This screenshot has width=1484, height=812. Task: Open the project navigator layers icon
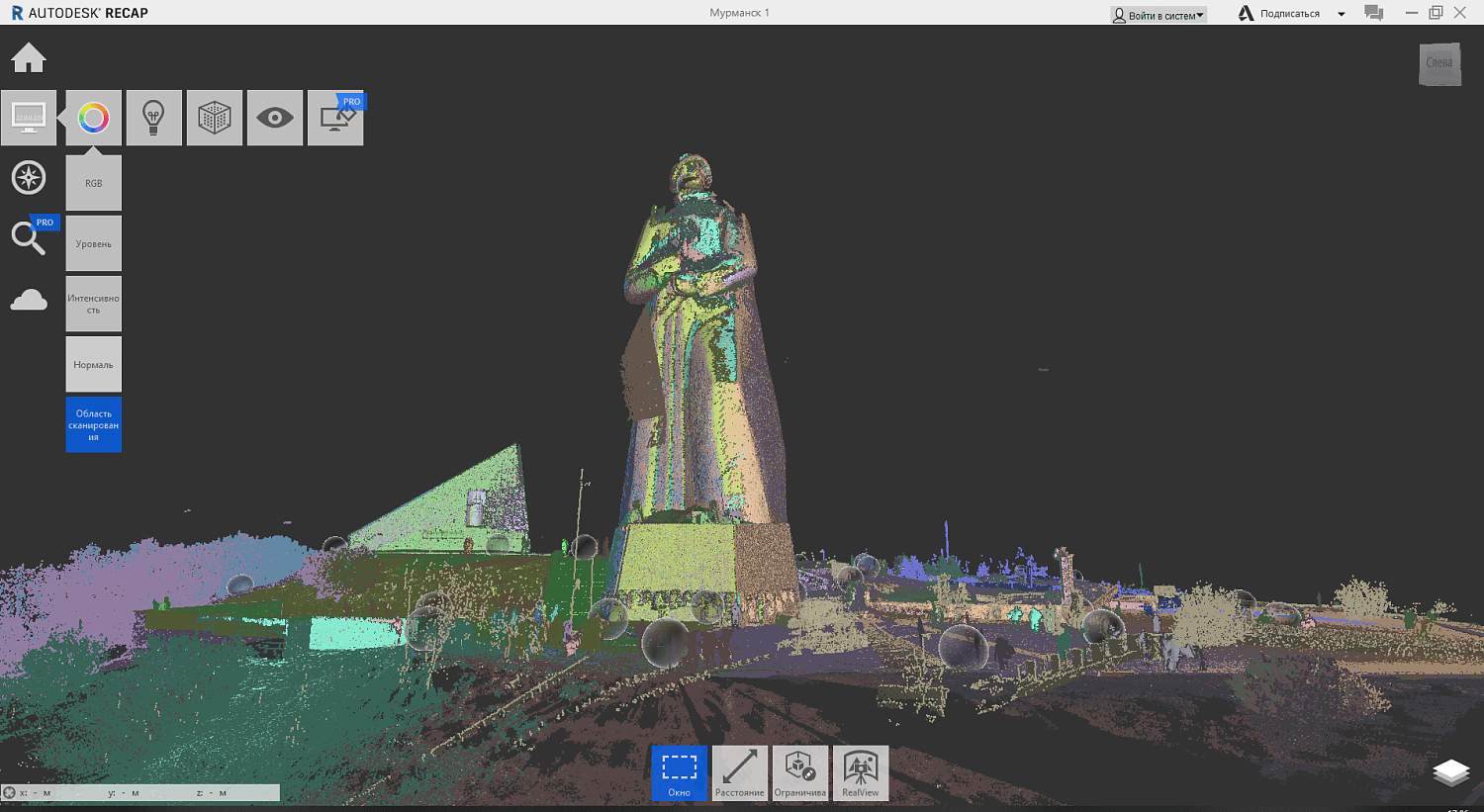pos(1451,772)
